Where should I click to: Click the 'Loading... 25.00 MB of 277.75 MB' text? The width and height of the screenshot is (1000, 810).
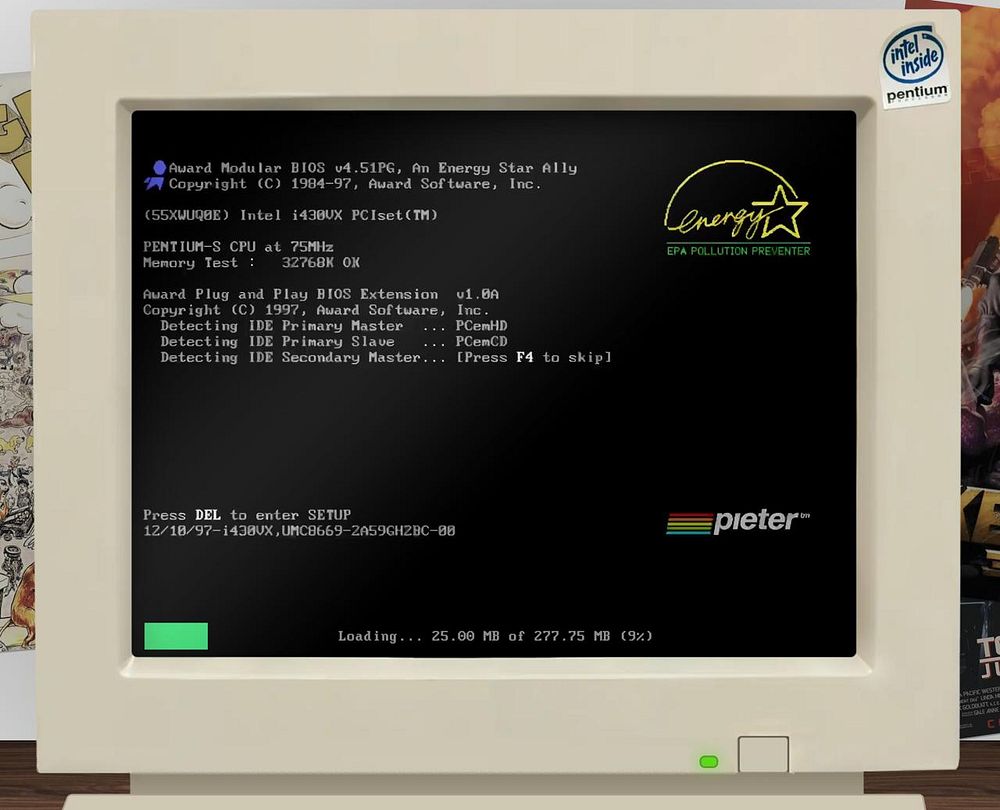[x=496, y=636]
